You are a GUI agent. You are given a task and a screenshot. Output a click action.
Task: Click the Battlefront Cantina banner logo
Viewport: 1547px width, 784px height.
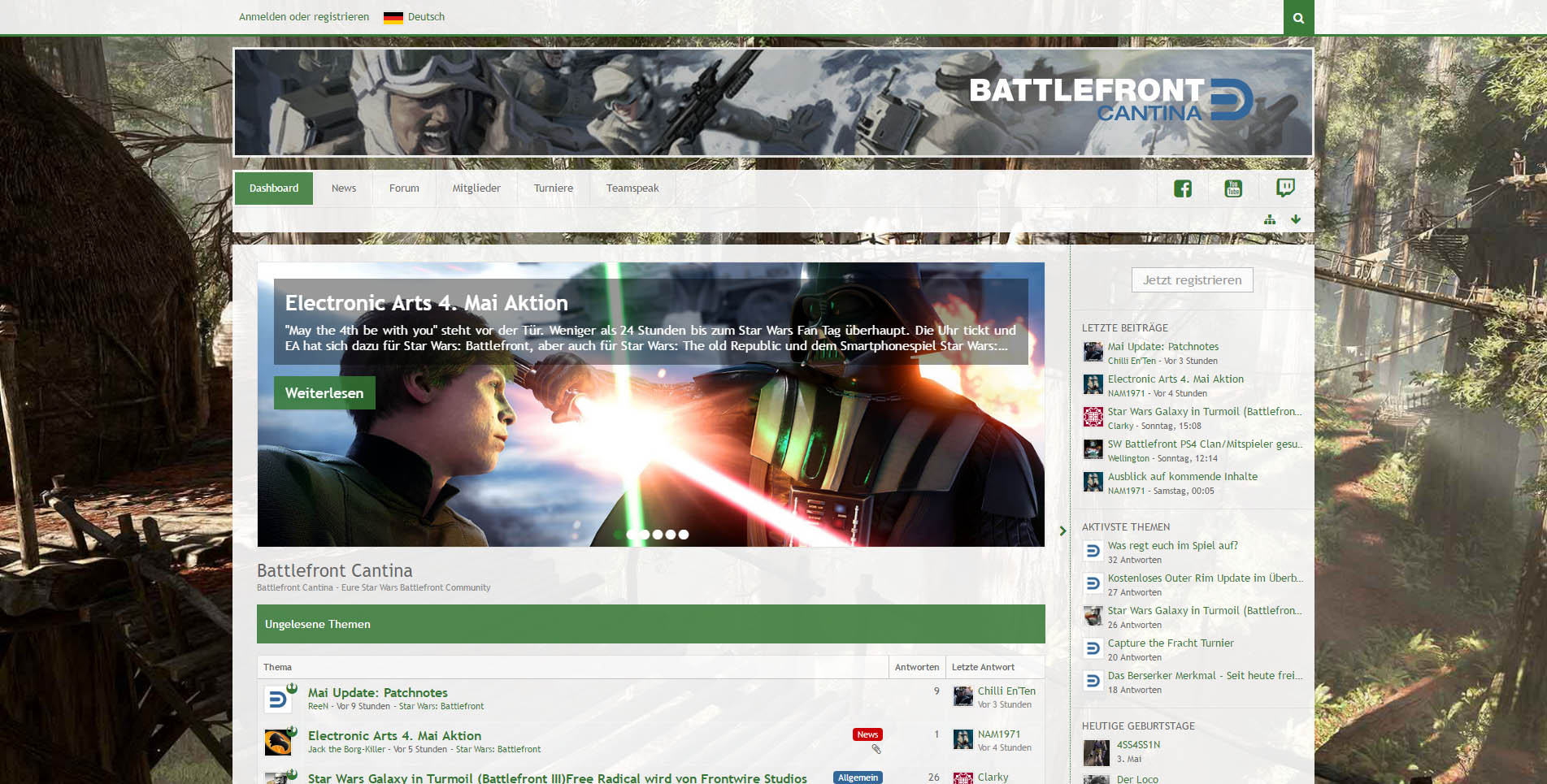(x=1111, y=101)
